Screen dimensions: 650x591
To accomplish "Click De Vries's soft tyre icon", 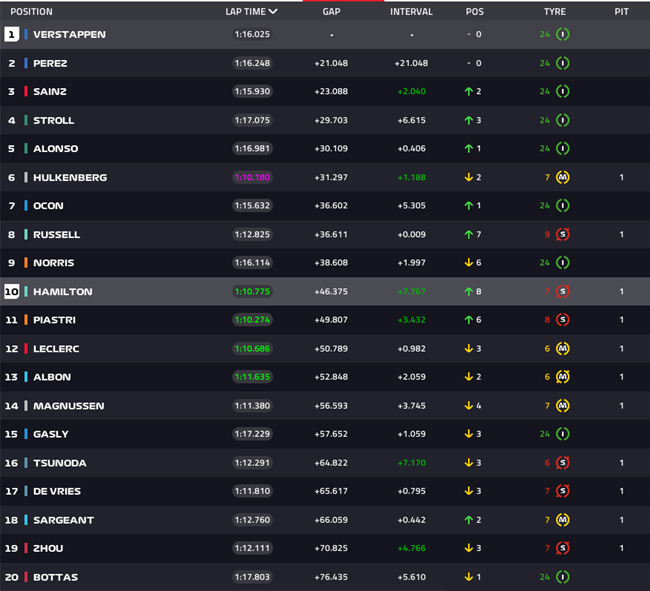I will 563,491.
